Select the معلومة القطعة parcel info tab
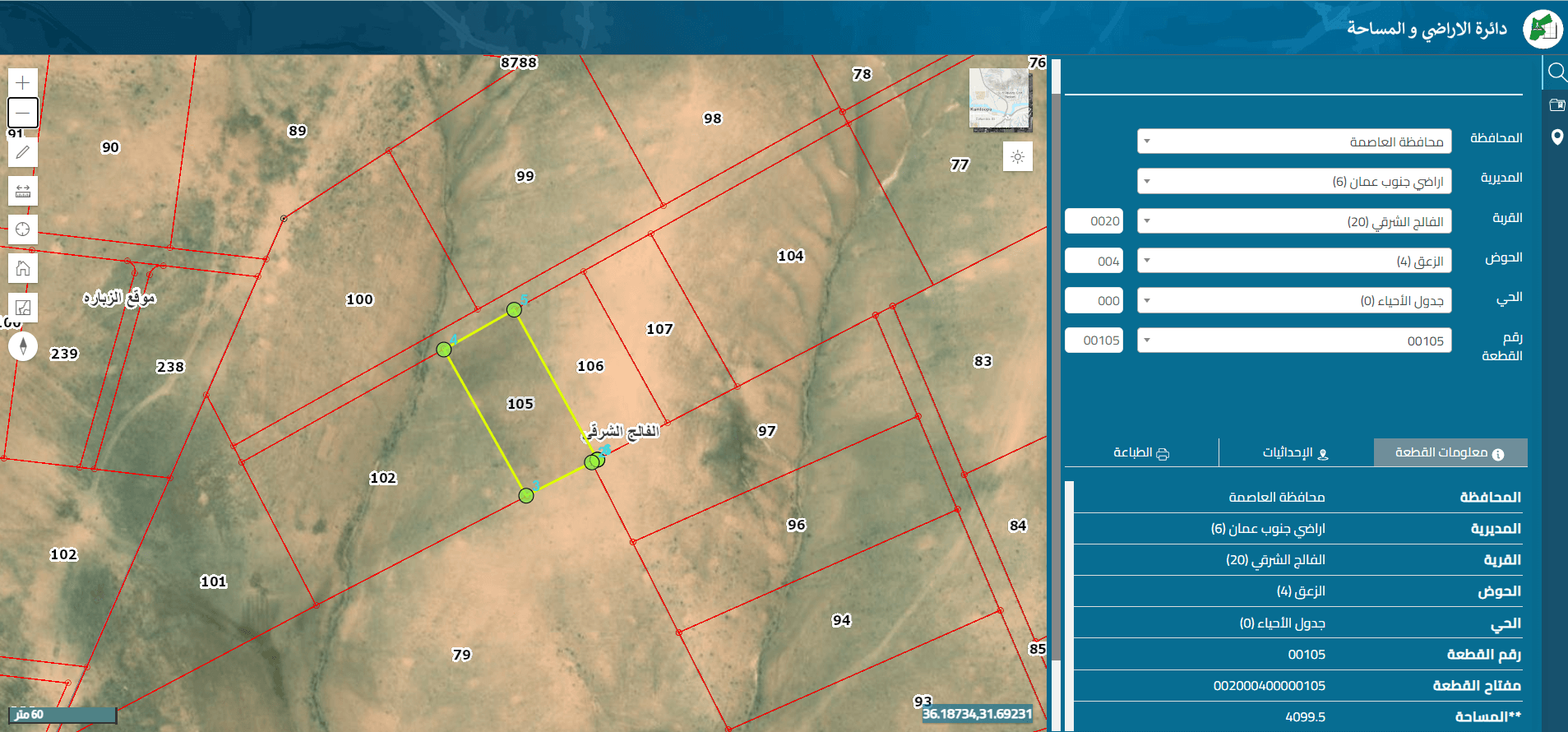This screenshot has width=1568, height=732. pos(1450,452)
